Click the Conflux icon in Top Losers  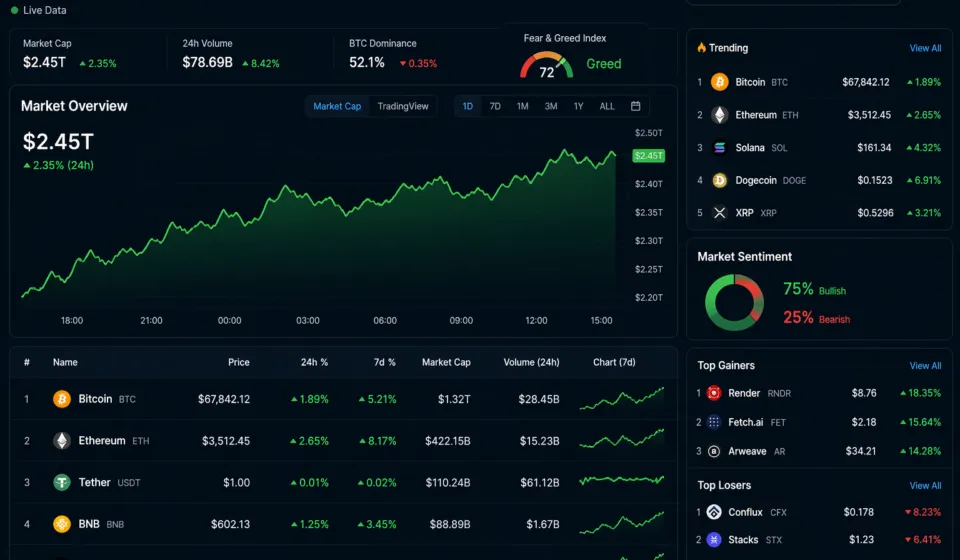[714, 512]
